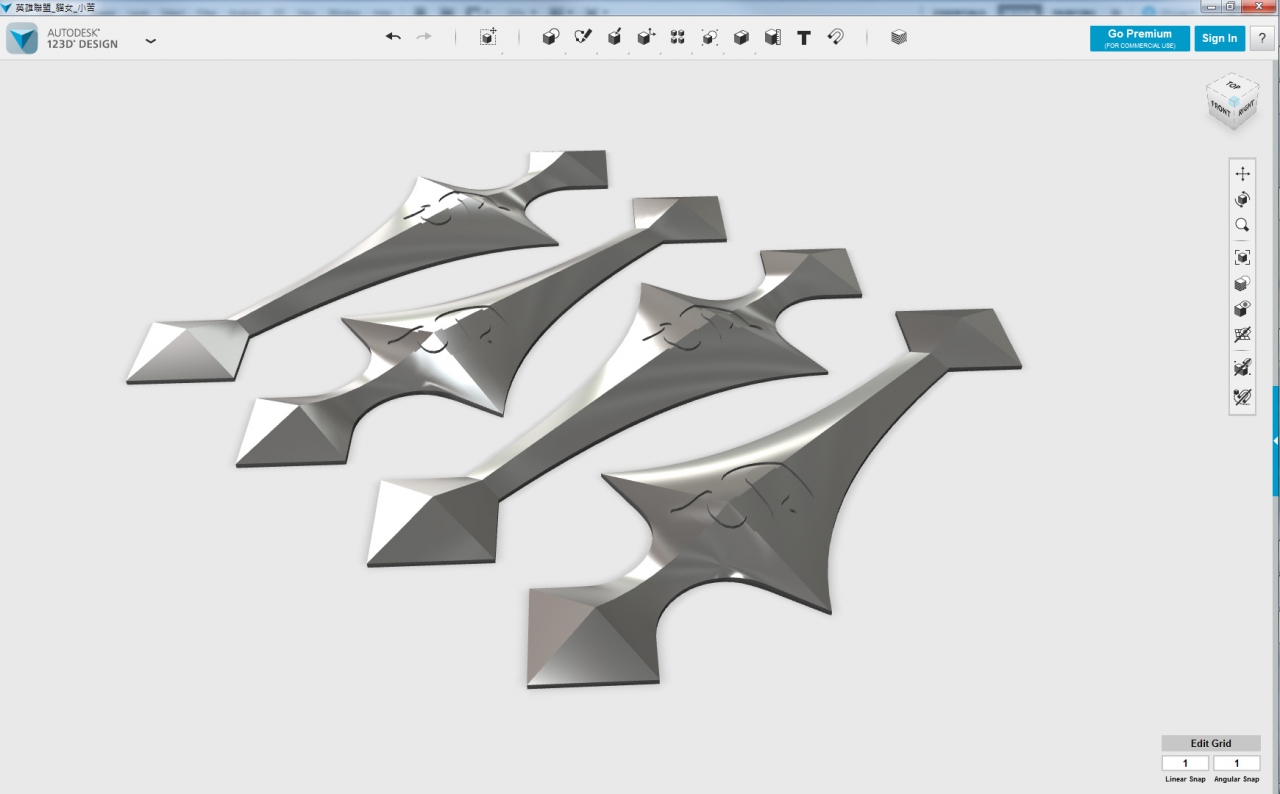1280x794 pixels.
Task: Select the Text tool (T icon)
Action: pyautogui.click(x=804, y=37)
